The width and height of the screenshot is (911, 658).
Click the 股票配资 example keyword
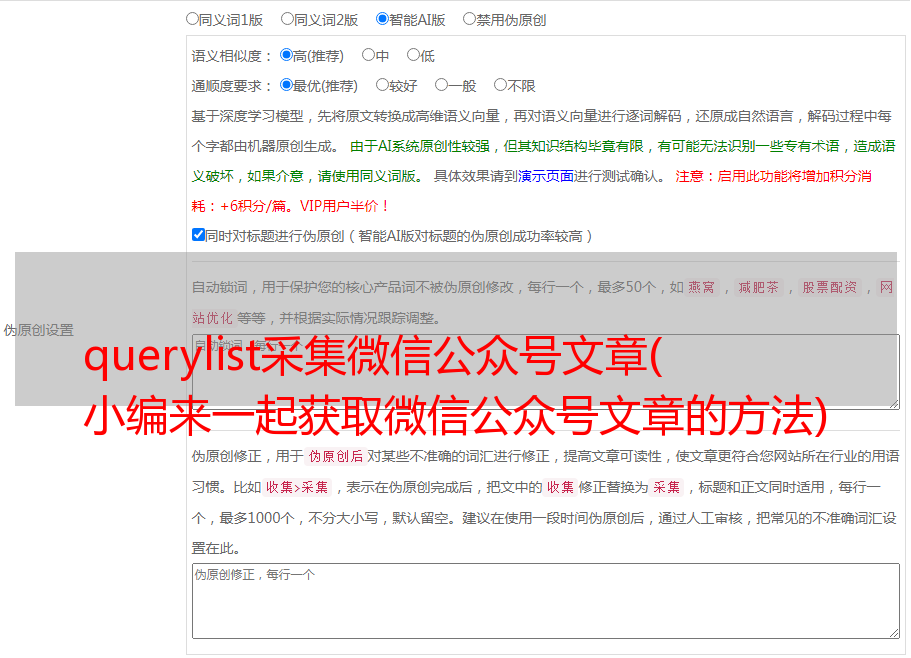[830, 287]
